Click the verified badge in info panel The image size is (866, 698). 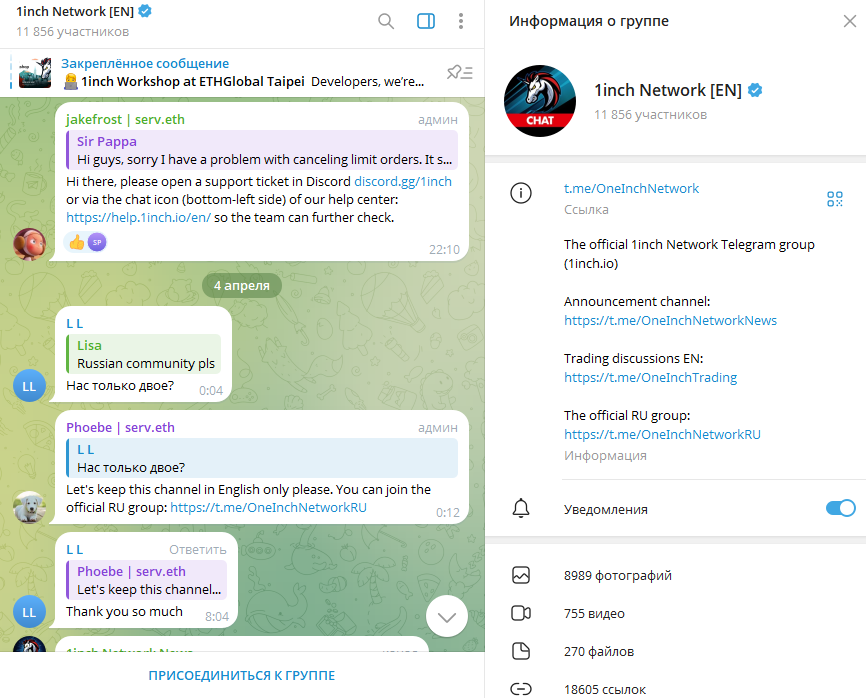[755, 90]
